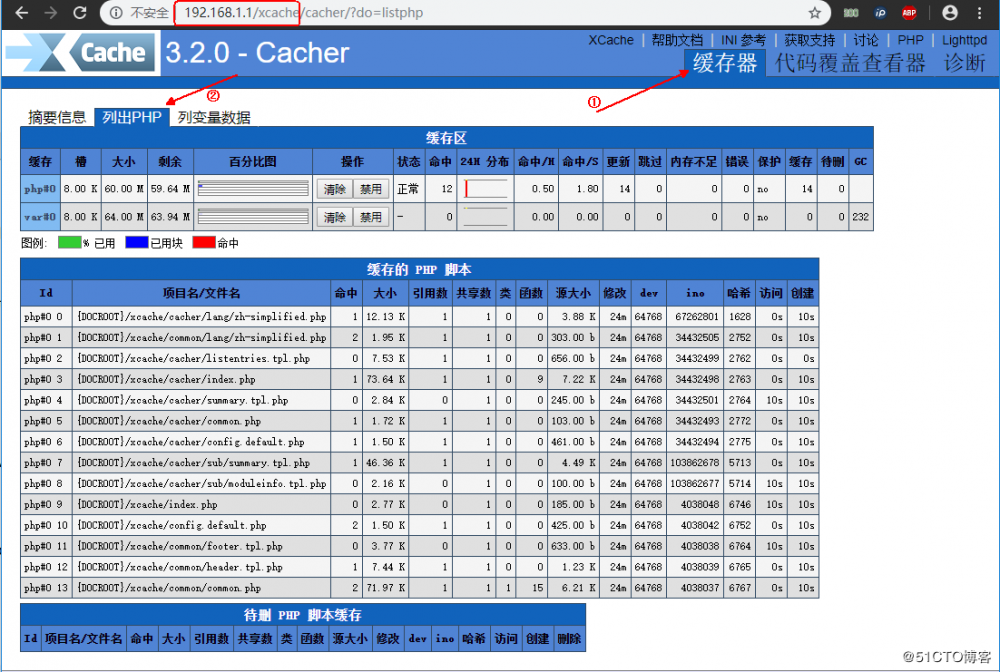Select row cacher/listentries.tpl.php
This screenshot has width=1000, height=672.
(x=419, y=358)
